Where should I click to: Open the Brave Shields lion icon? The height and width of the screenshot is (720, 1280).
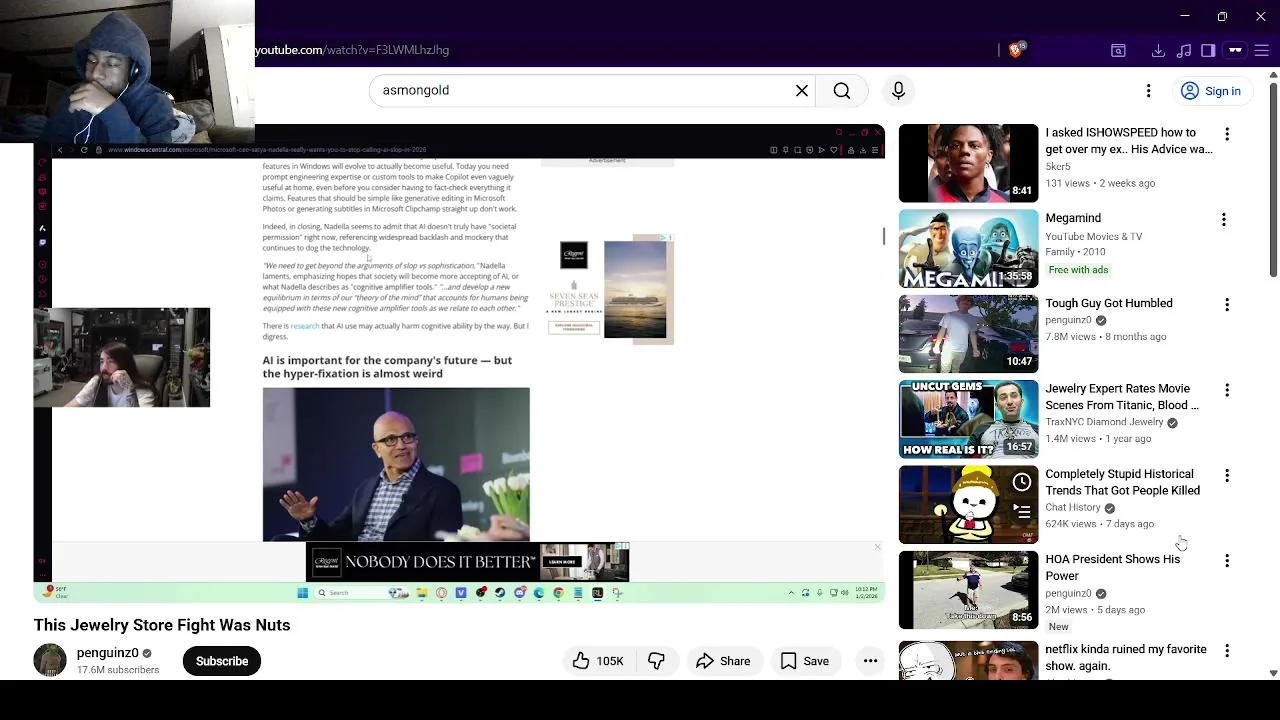(1016, 50)
